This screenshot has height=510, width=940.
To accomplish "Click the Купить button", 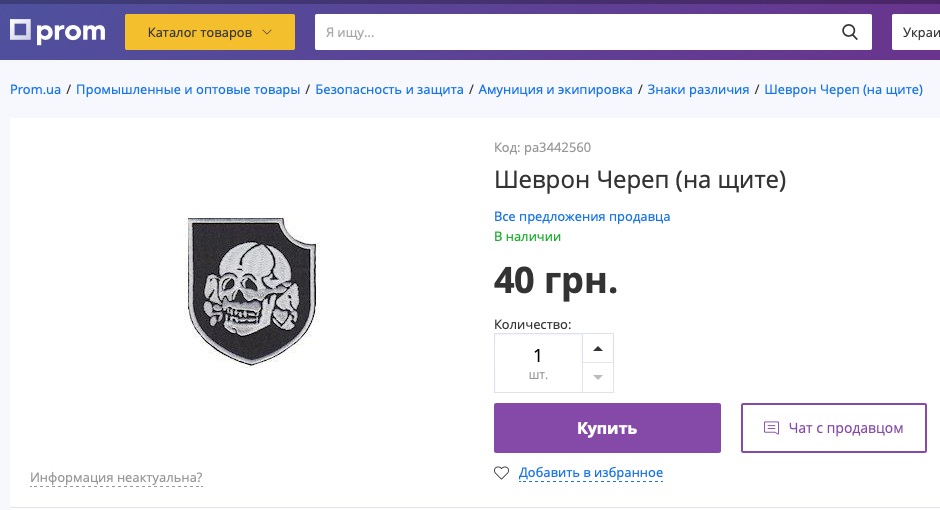I will point(607,428).
